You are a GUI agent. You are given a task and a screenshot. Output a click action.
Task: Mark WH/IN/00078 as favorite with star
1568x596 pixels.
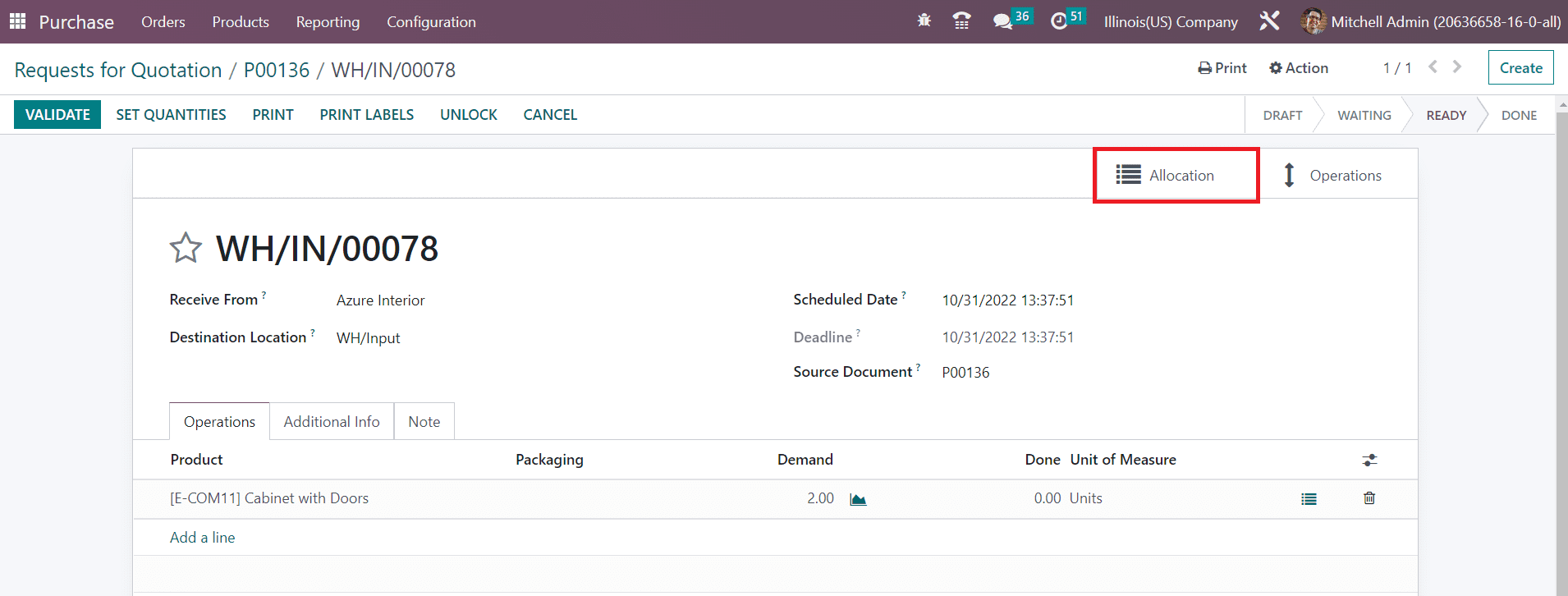pos(186,248)
